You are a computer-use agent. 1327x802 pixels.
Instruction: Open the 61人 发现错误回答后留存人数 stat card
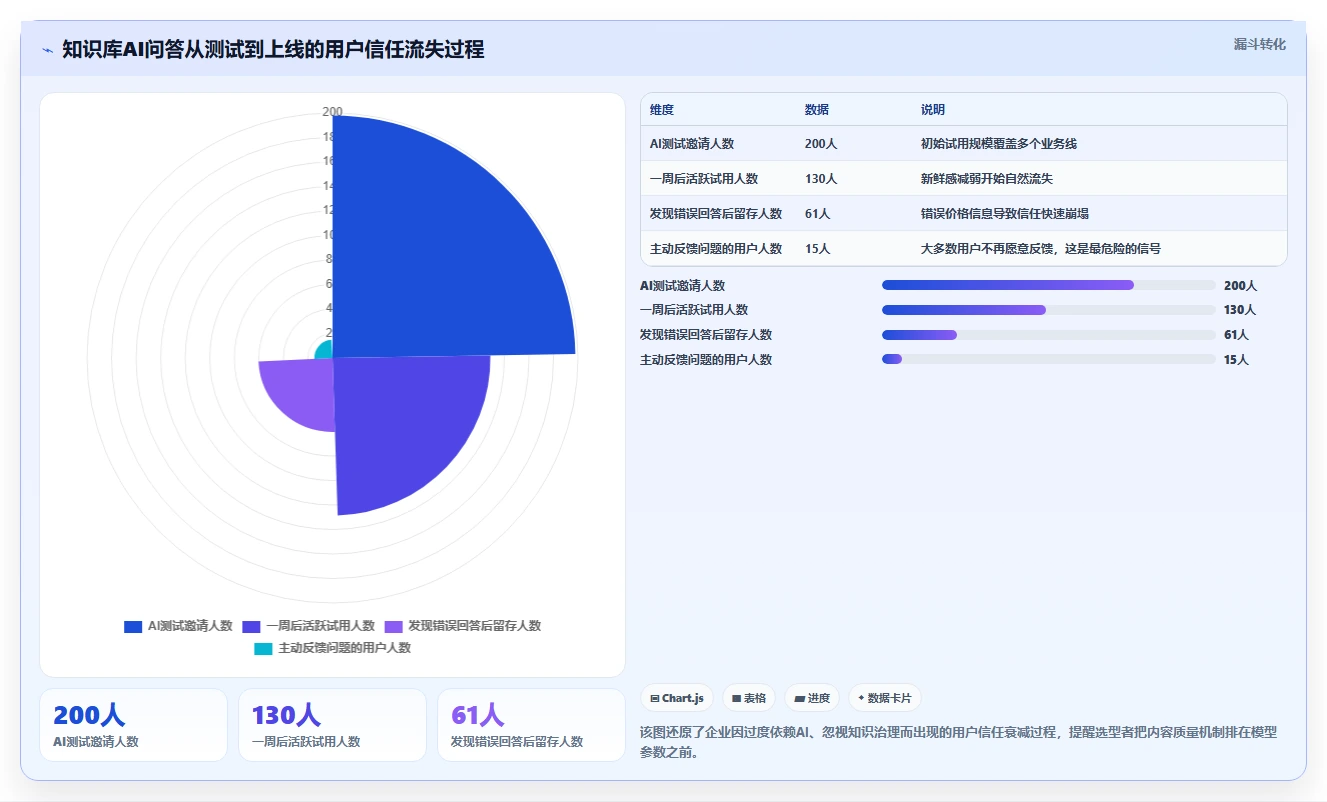[531, 725]
